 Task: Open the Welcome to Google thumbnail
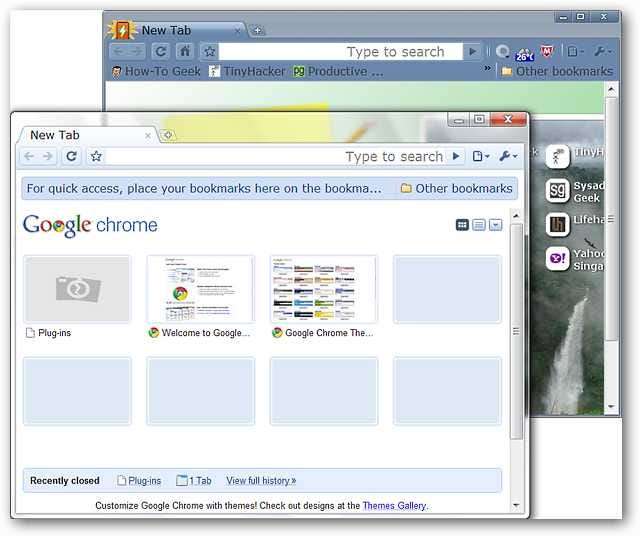pos(201,289)
